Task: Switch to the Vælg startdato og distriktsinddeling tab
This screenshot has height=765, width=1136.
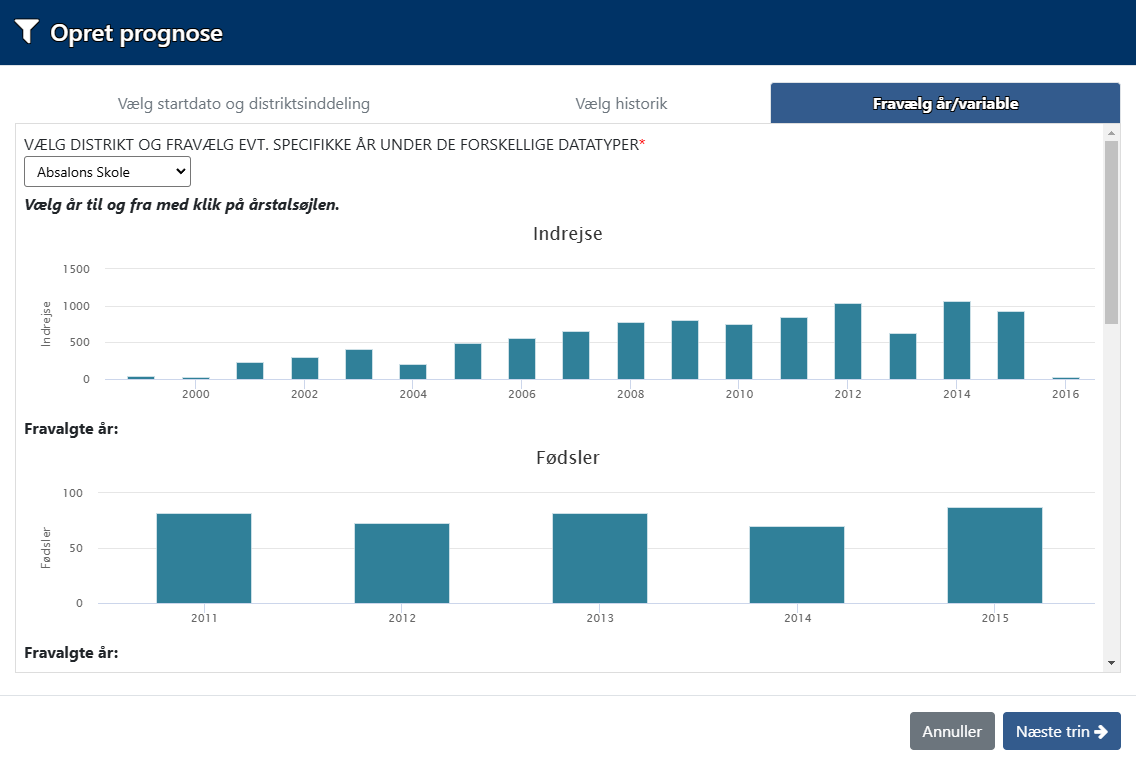Action: coord(243,104)
